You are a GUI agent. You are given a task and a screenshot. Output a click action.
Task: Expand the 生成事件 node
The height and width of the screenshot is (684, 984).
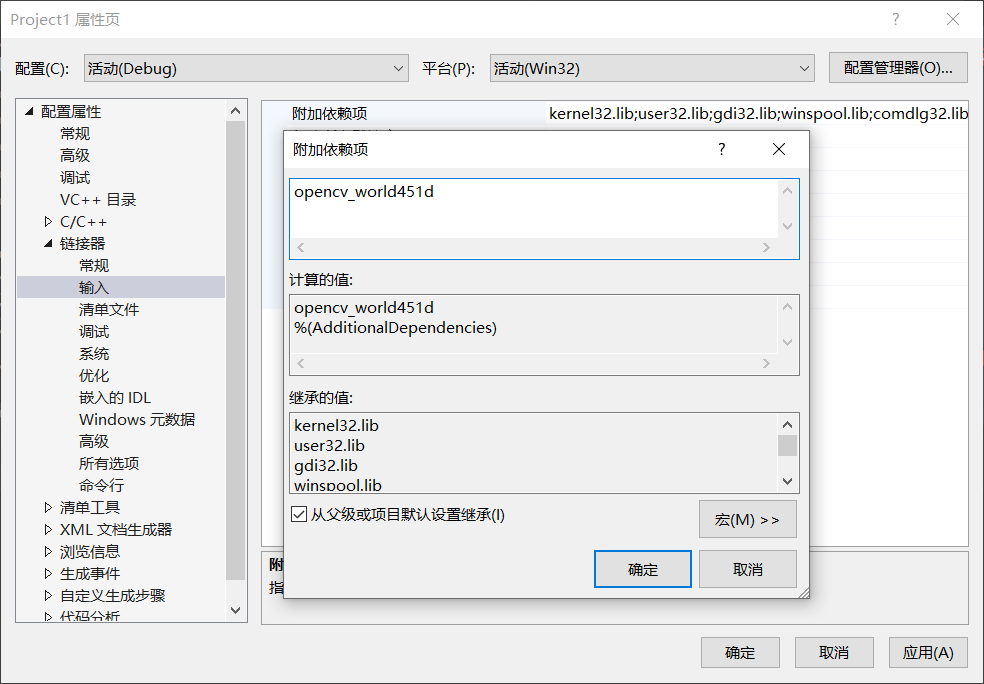click(x=48, y=573)
